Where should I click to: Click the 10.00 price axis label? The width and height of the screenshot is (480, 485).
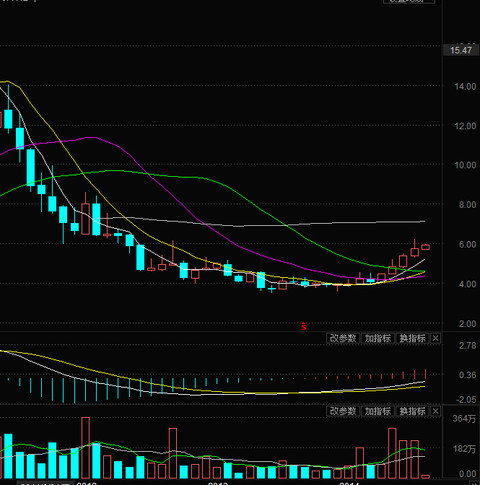pyautogui.click(x=465, y=165)
